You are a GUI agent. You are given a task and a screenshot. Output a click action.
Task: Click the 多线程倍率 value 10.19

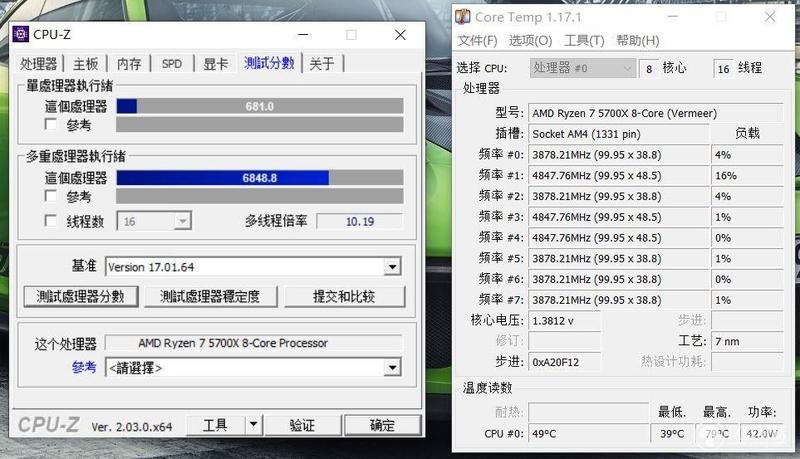[x=360, y=221]
